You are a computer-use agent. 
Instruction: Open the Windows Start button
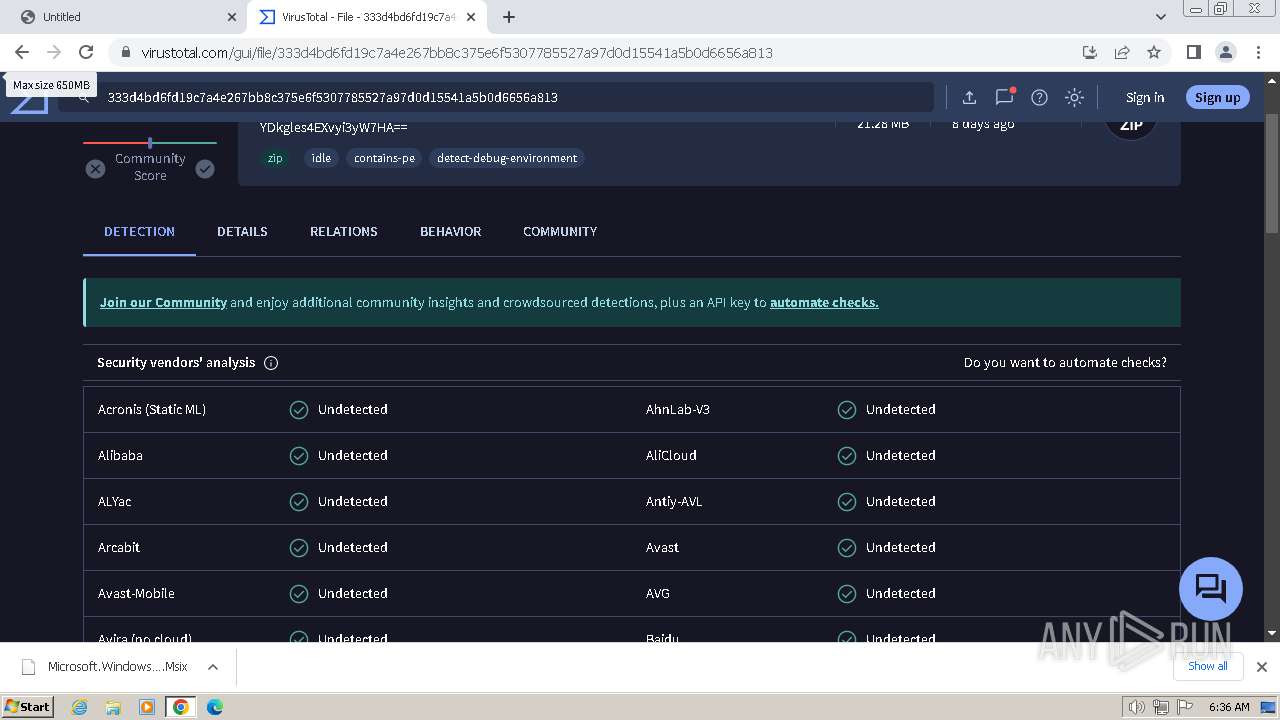coord(28,706)
